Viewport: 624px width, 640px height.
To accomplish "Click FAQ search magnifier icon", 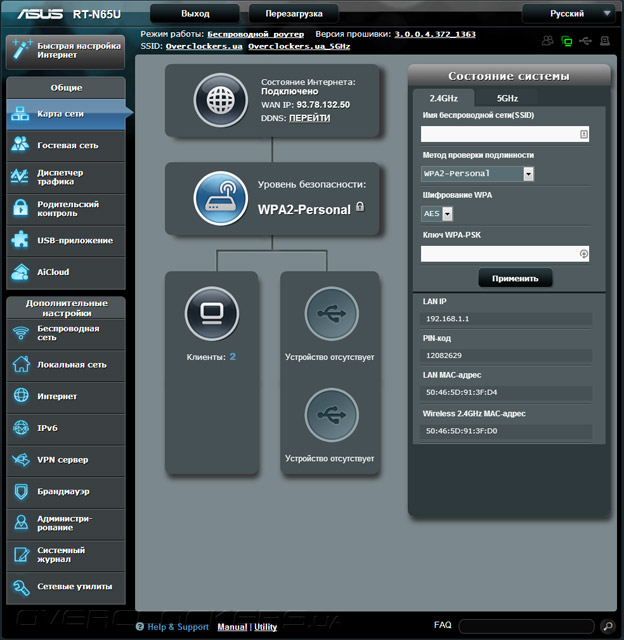I will (x=607, y=626).
